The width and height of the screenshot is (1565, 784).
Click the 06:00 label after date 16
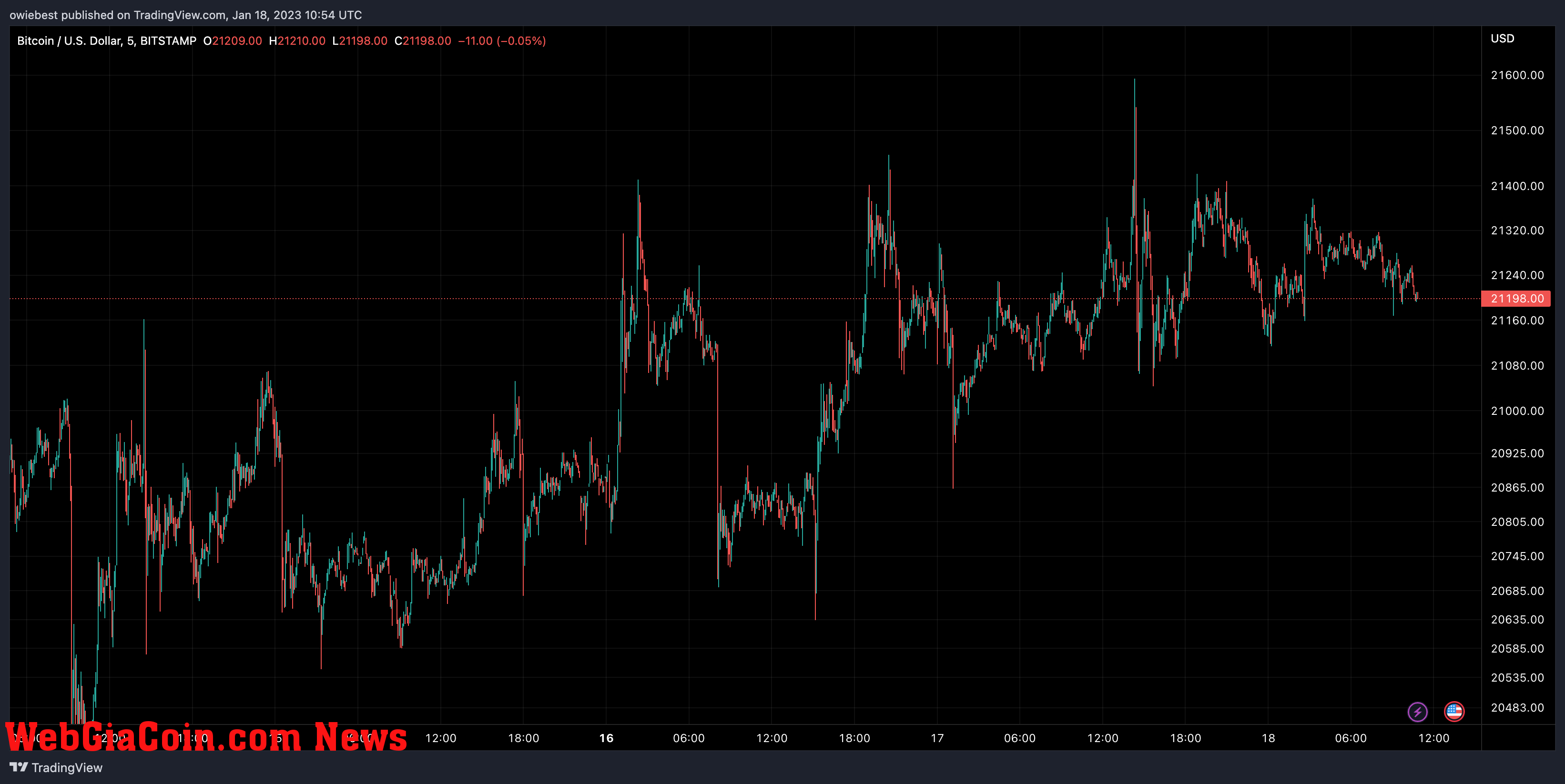689,738
